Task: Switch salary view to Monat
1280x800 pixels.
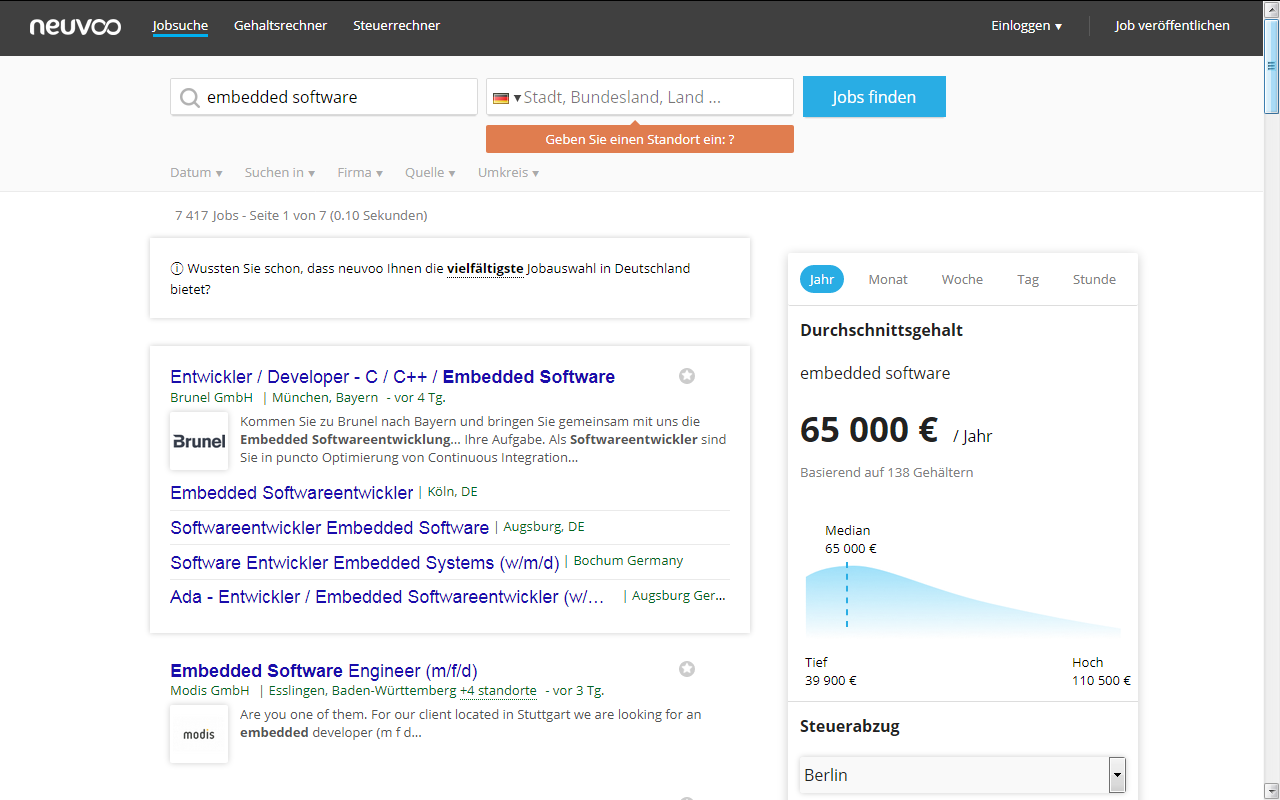Action: point(888,279)
